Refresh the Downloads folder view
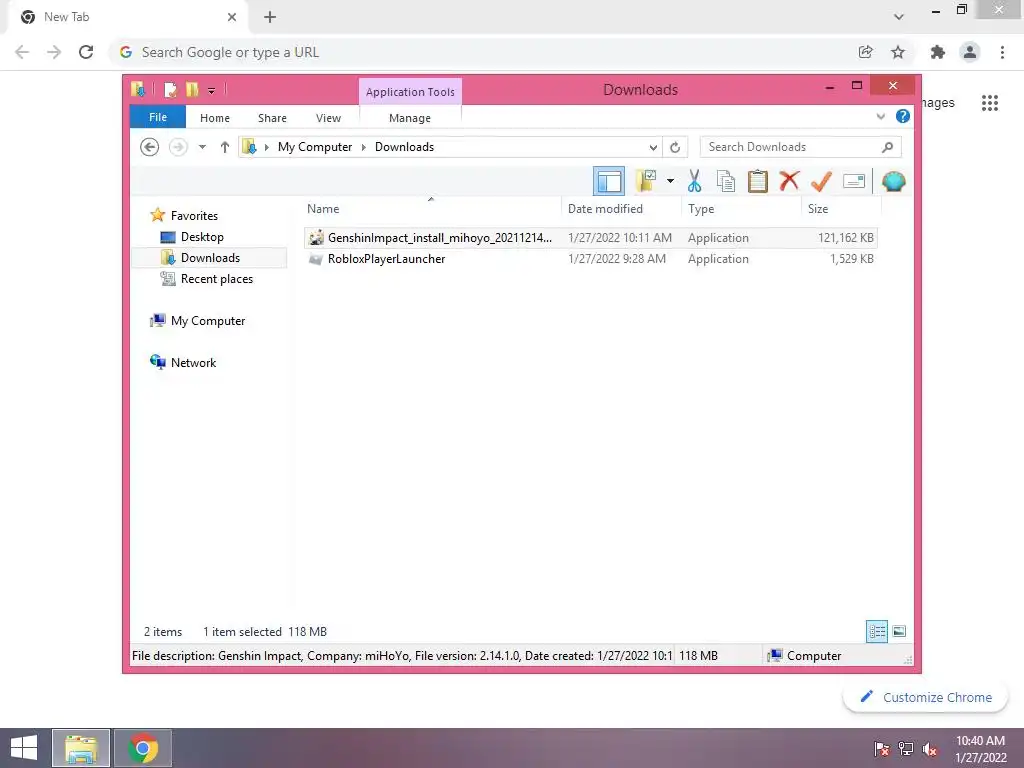 pos(675,147)
